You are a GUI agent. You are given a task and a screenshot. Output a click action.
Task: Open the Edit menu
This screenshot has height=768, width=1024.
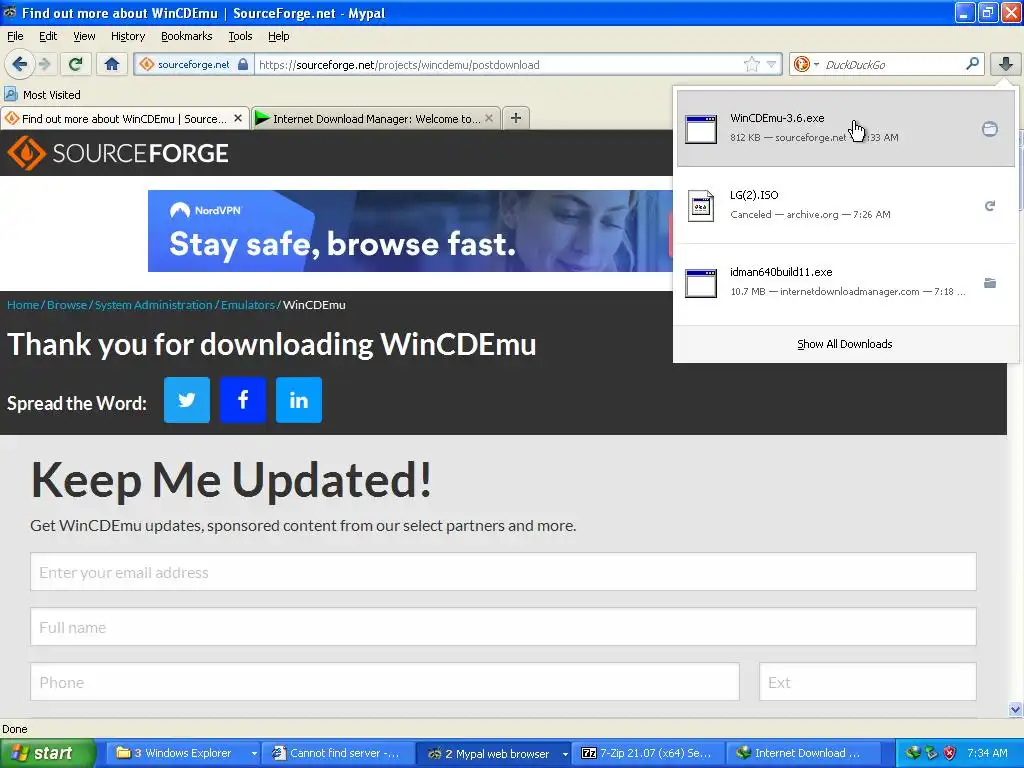(48, 36)
